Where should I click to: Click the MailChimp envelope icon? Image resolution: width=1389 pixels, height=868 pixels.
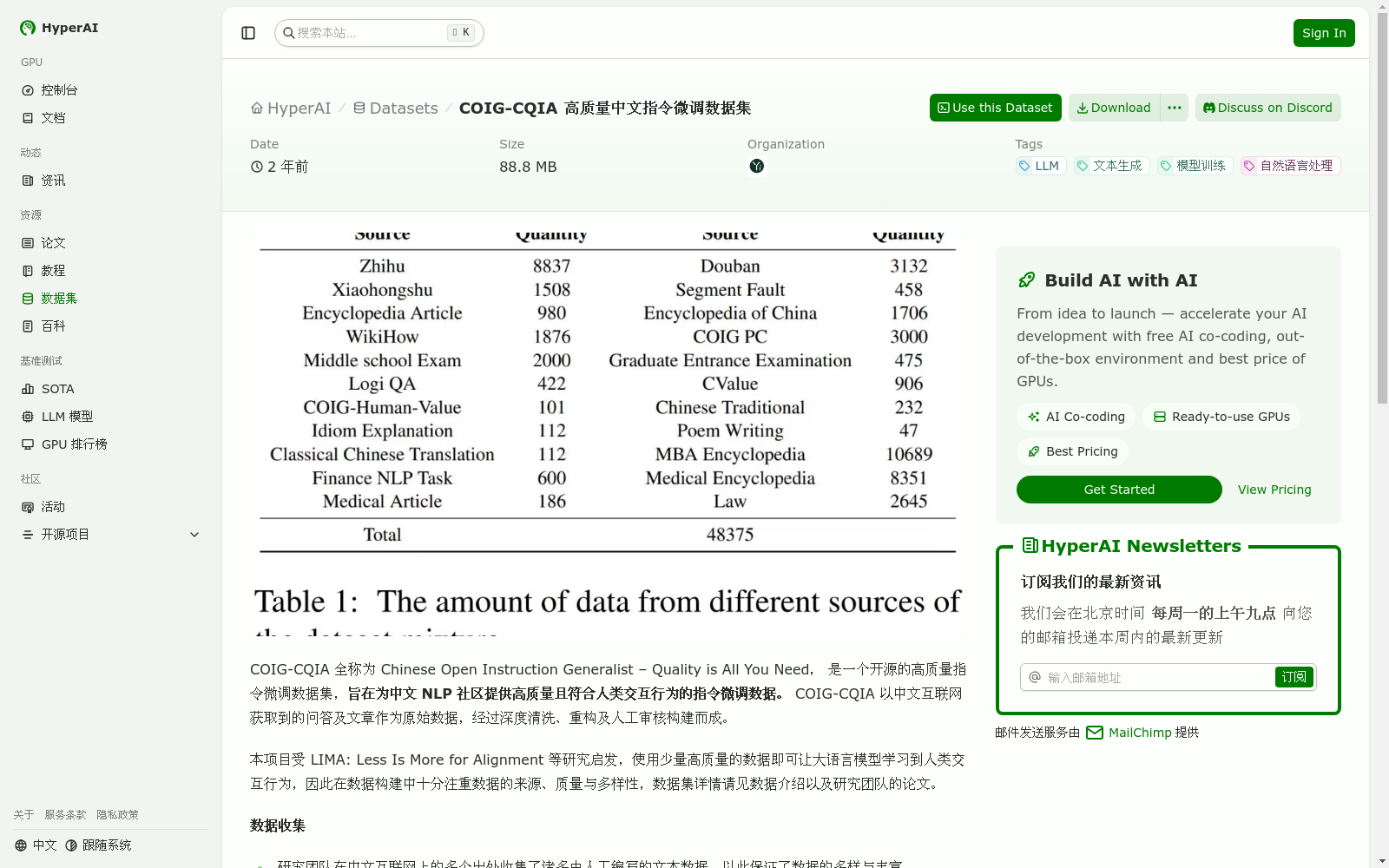(1095, 733)
